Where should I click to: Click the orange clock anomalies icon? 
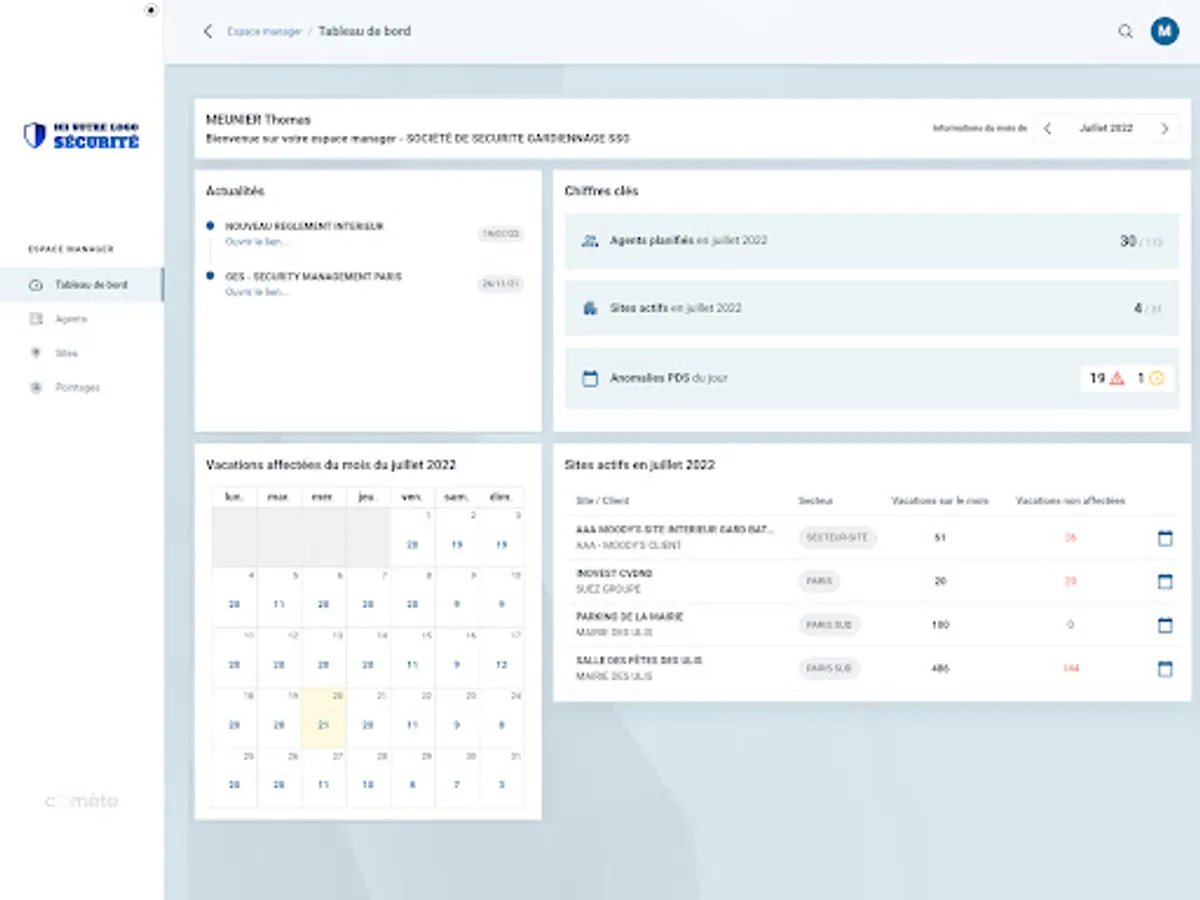click(1157, 378)
